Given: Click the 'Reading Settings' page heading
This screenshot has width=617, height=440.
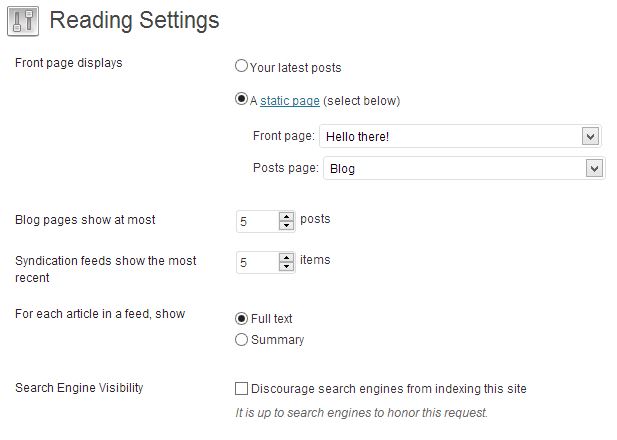Looking at the screenshot, I should coord(134,20).
